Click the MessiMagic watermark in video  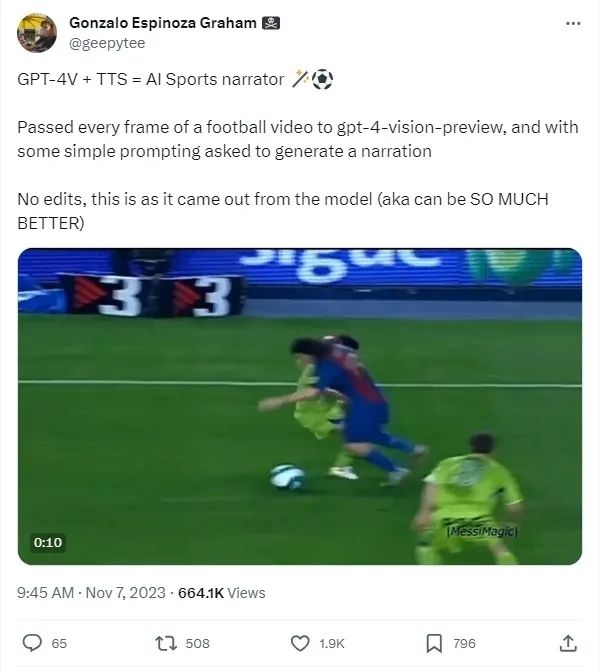click(482, 531)
